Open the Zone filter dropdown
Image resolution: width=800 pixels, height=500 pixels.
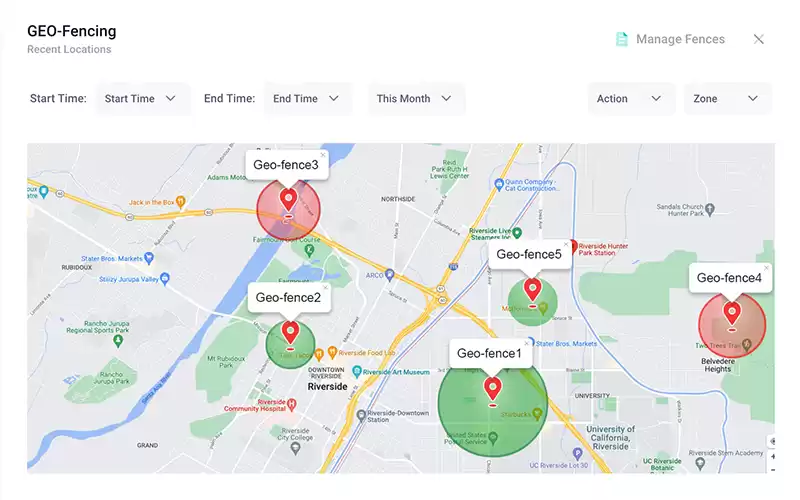[x=726, y=99]
